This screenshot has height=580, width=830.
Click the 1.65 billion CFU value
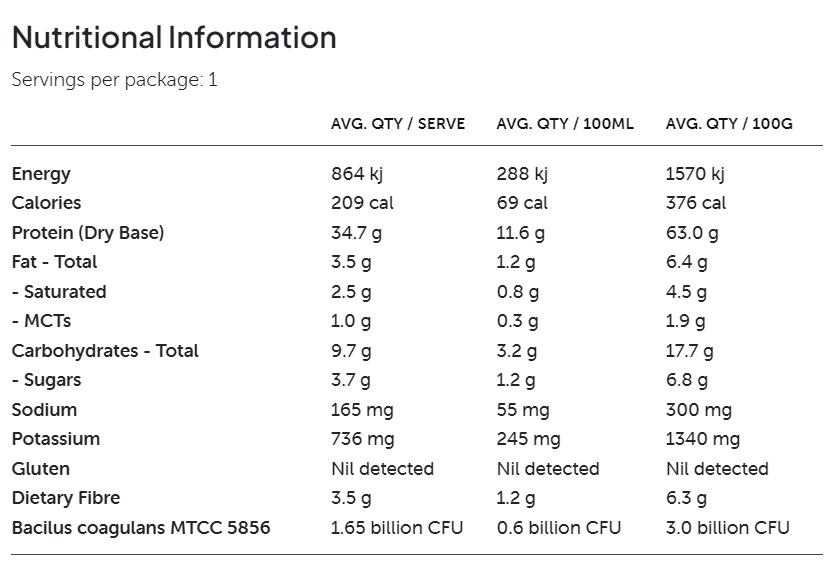pos(392,528)
